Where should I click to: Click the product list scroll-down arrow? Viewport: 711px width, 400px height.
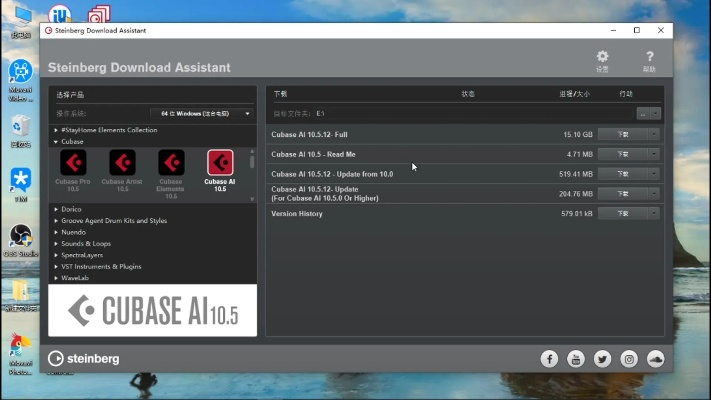pyautogui.click(x=252, y=199)
